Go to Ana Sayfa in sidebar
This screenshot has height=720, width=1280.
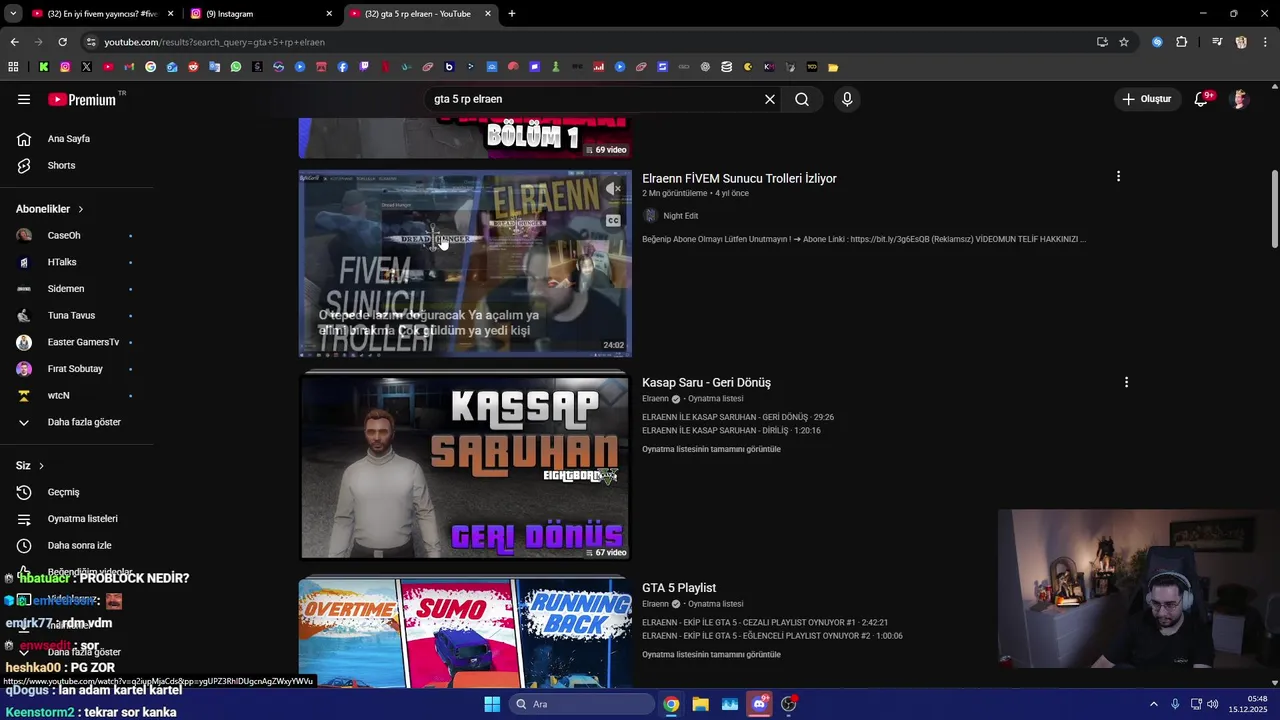coord(70,139)
